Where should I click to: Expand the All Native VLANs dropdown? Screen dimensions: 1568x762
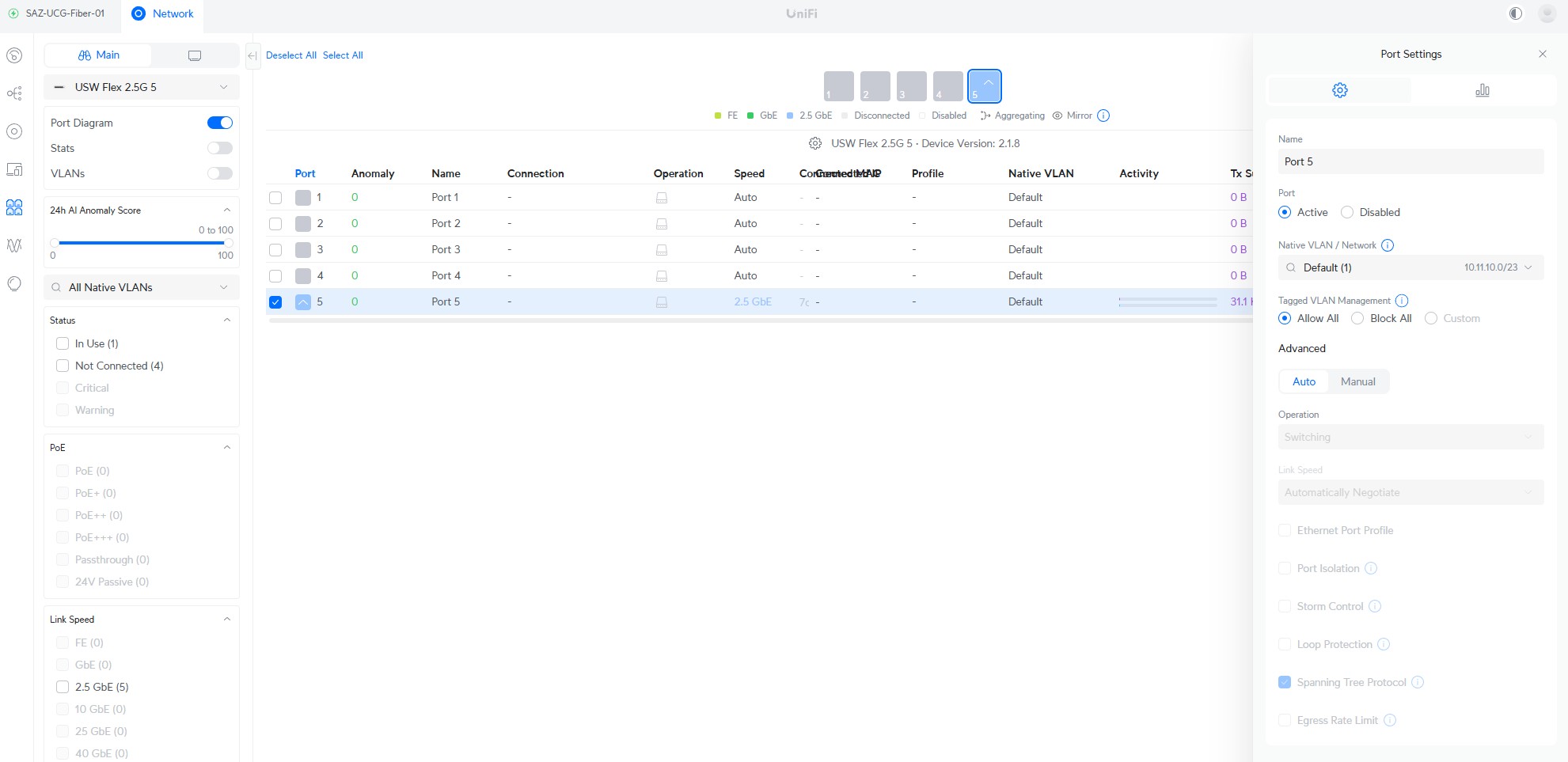(141, 287)
